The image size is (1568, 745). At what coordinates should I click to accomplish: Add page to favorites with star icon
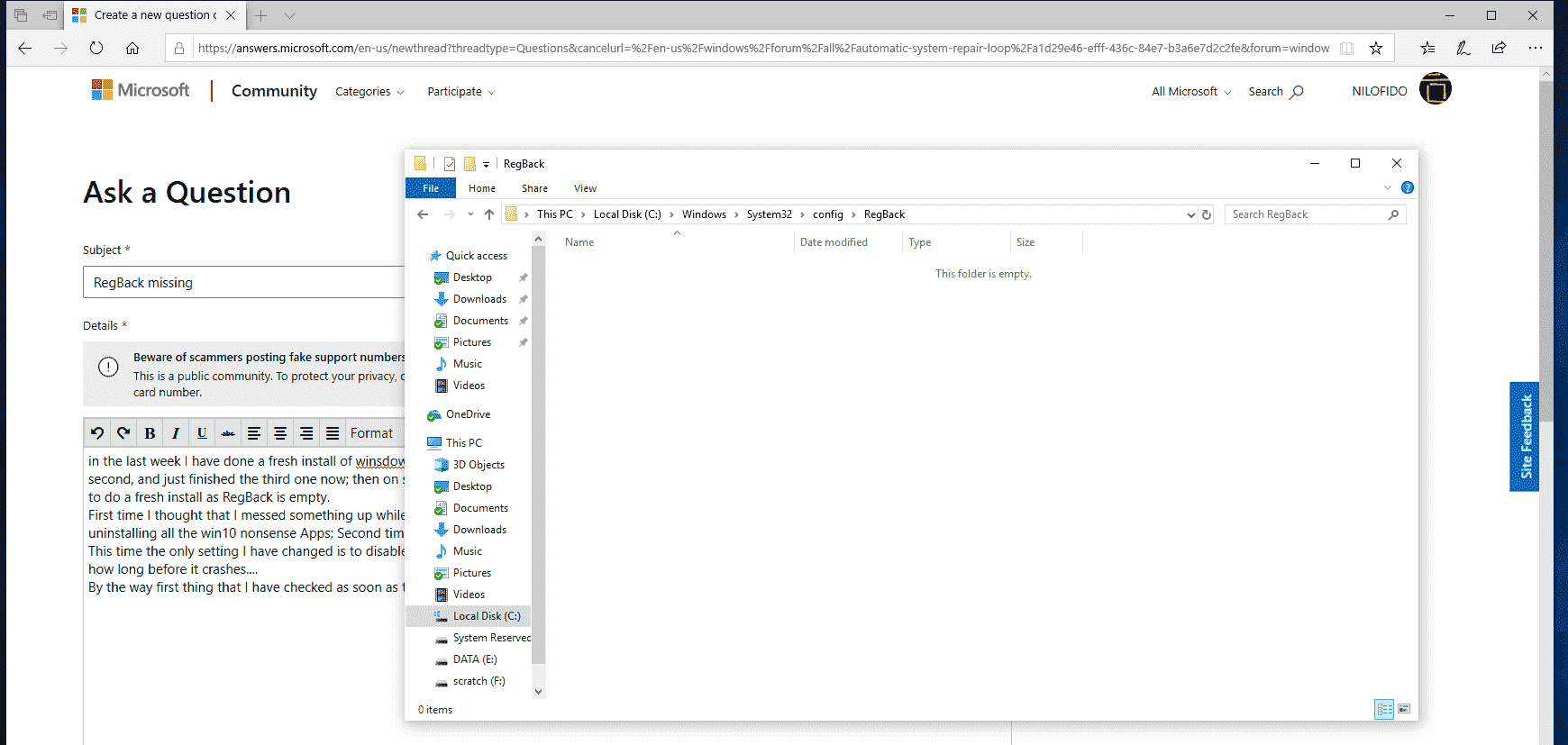click(1375, 48)
